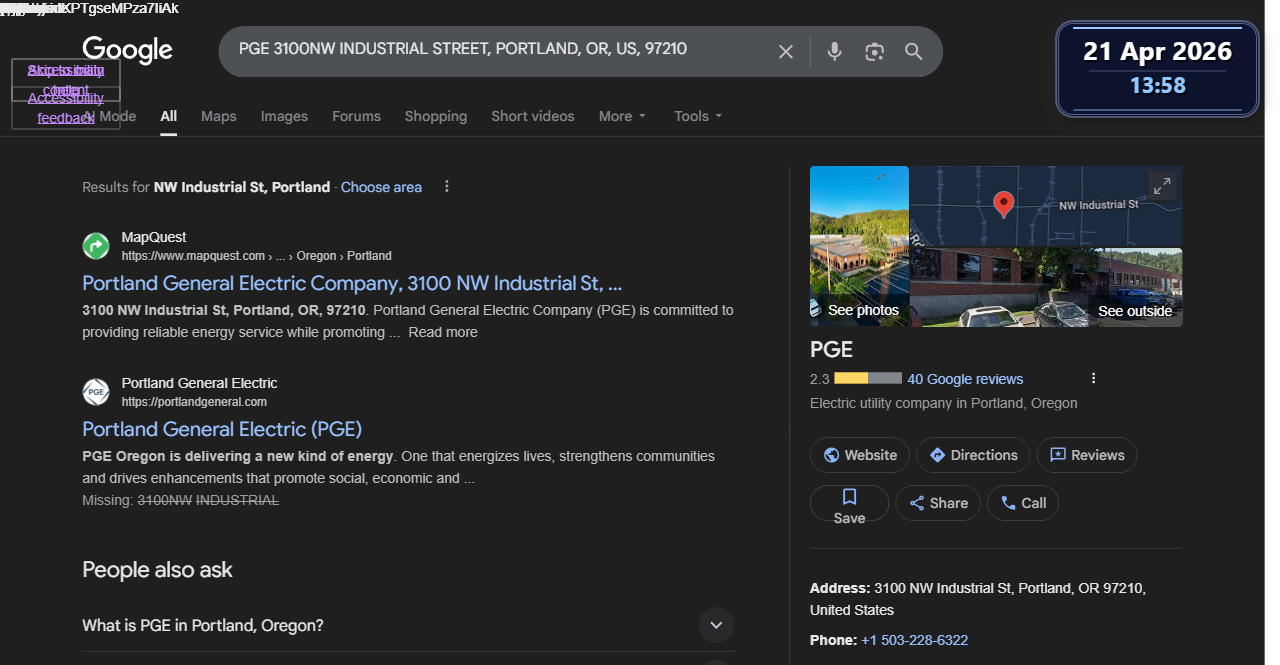Click the MapQuest green arrow favicon
The image size is (1280, 665).
(96, 246)
